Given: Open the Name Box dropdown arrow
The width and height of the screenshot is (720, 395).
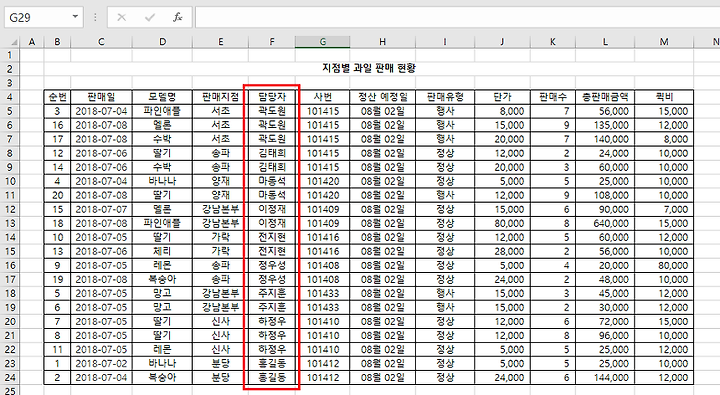Looking at the screenshot, I should 75,17.
